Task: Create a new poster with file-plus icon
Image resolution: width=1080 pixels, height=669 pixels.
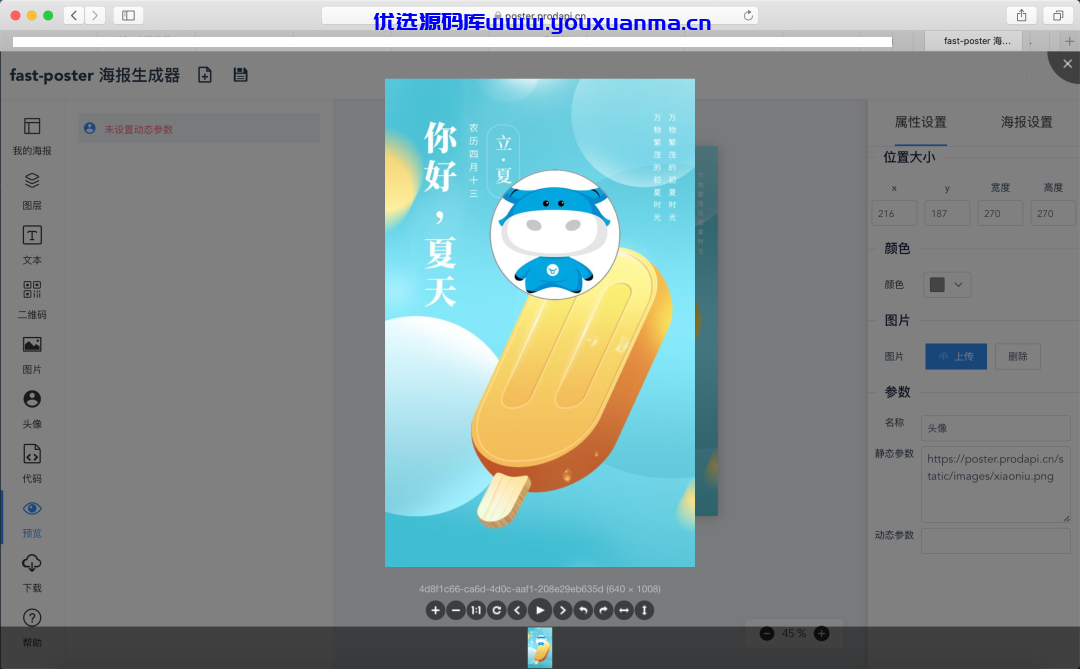Action: (x=205, y=74)
